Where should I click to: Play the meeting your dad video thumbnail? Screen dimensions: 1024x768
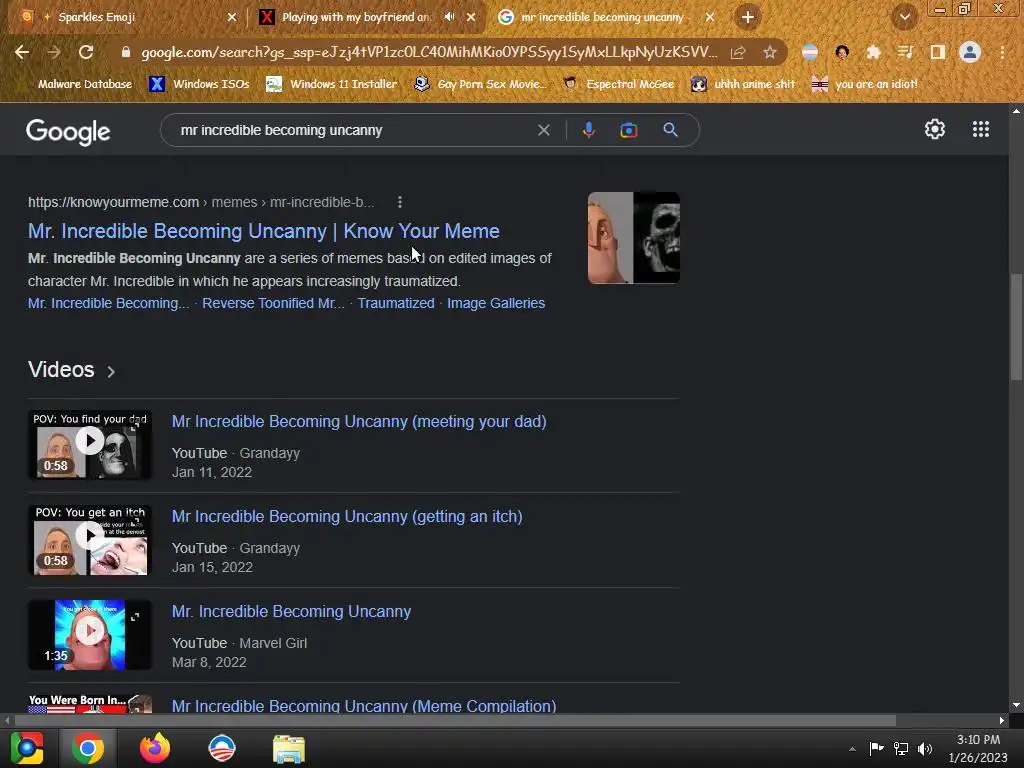click(89, 445)
